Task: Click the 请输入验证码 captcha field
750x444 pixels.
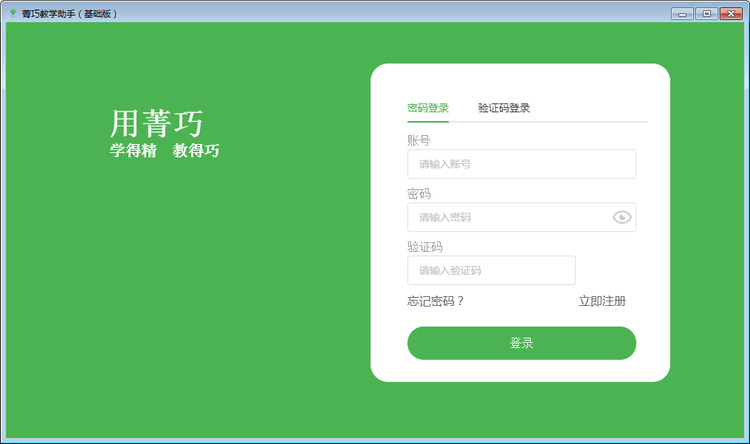Action: click(x=491, y=270)
